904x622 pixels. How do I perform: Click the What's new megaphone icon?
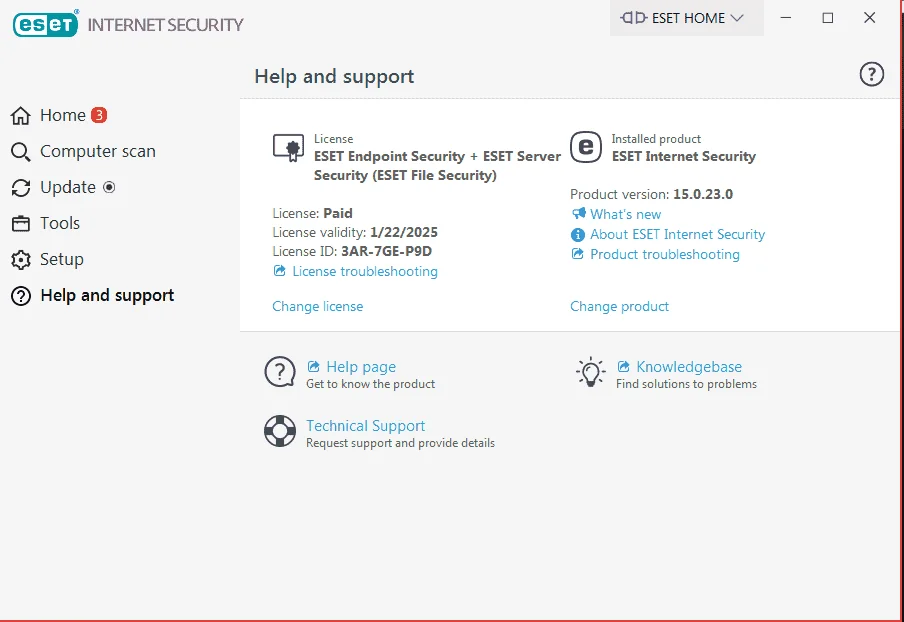pos(578,214)
